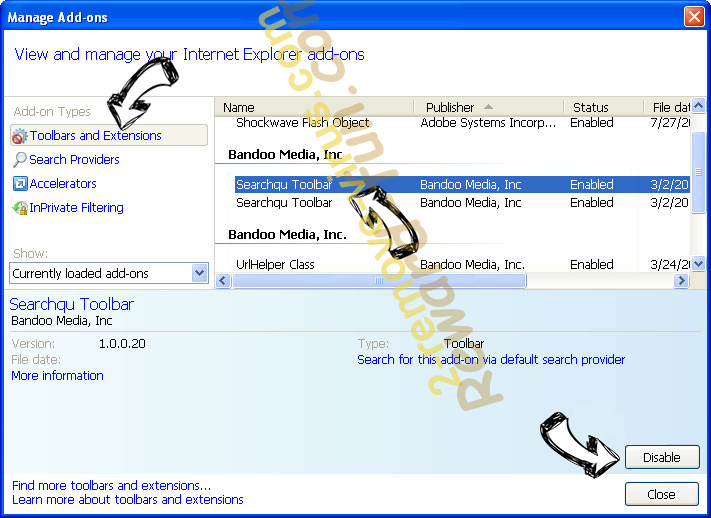Select the UrlHelper Class row

tap(462, 264)
